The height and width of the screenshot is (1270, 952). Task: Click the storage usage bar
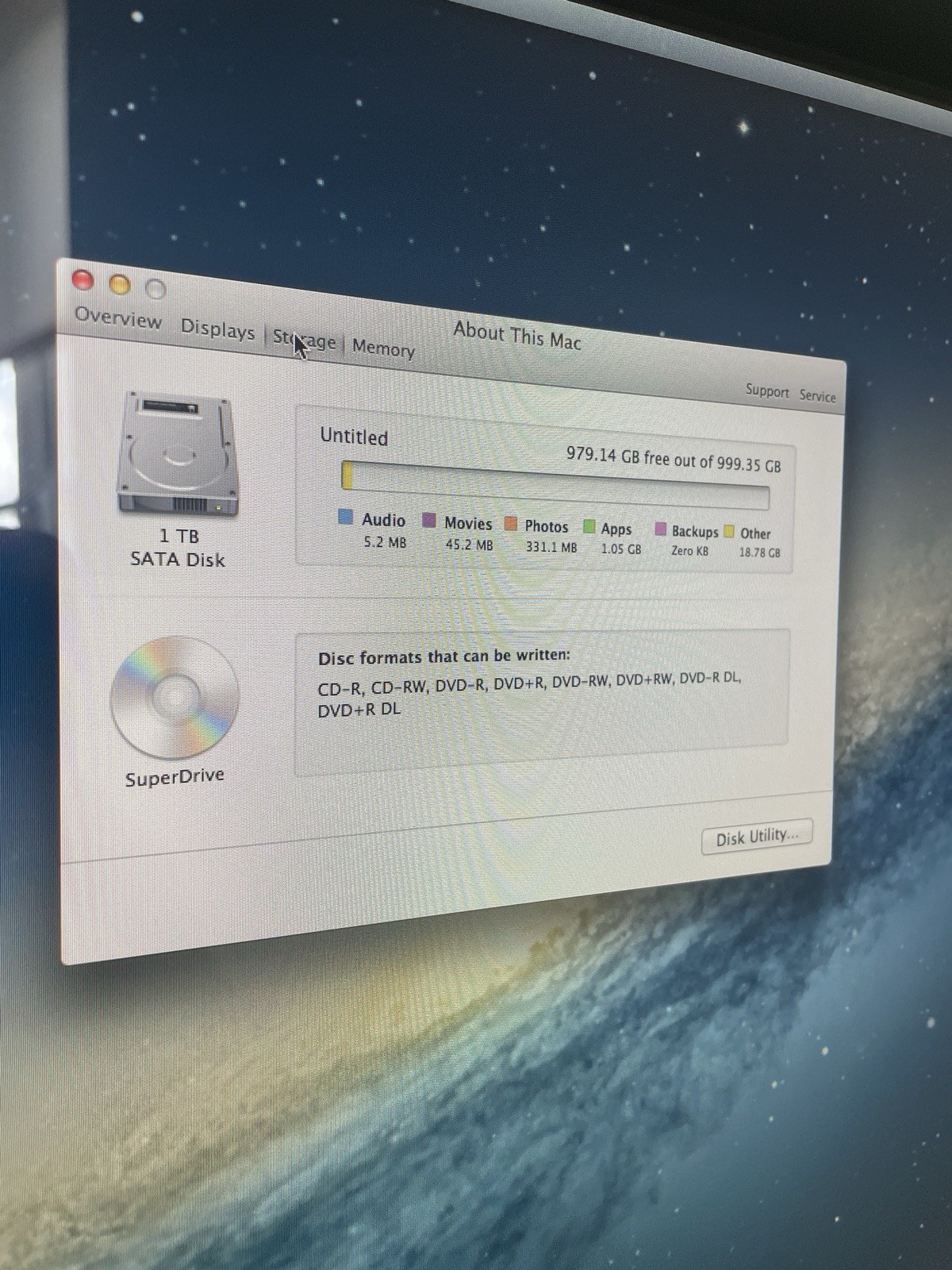coord(555,485)
